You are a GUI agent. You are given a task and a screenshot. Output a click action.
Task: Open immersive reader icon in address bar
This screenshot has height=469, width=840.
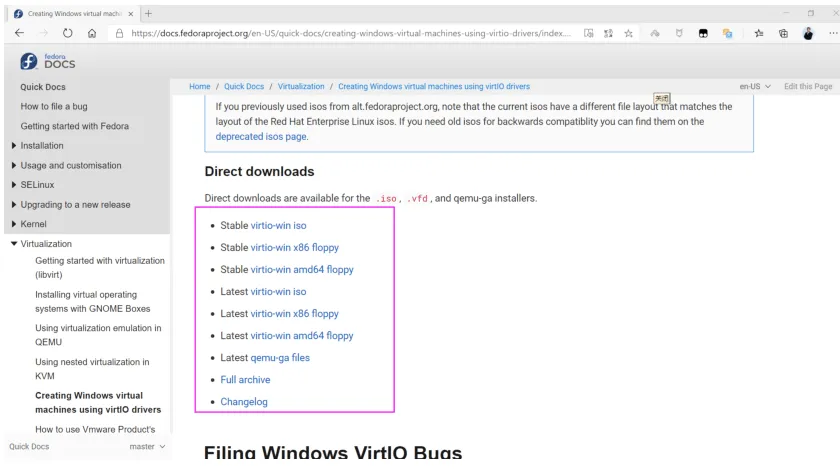click(589, 33)
